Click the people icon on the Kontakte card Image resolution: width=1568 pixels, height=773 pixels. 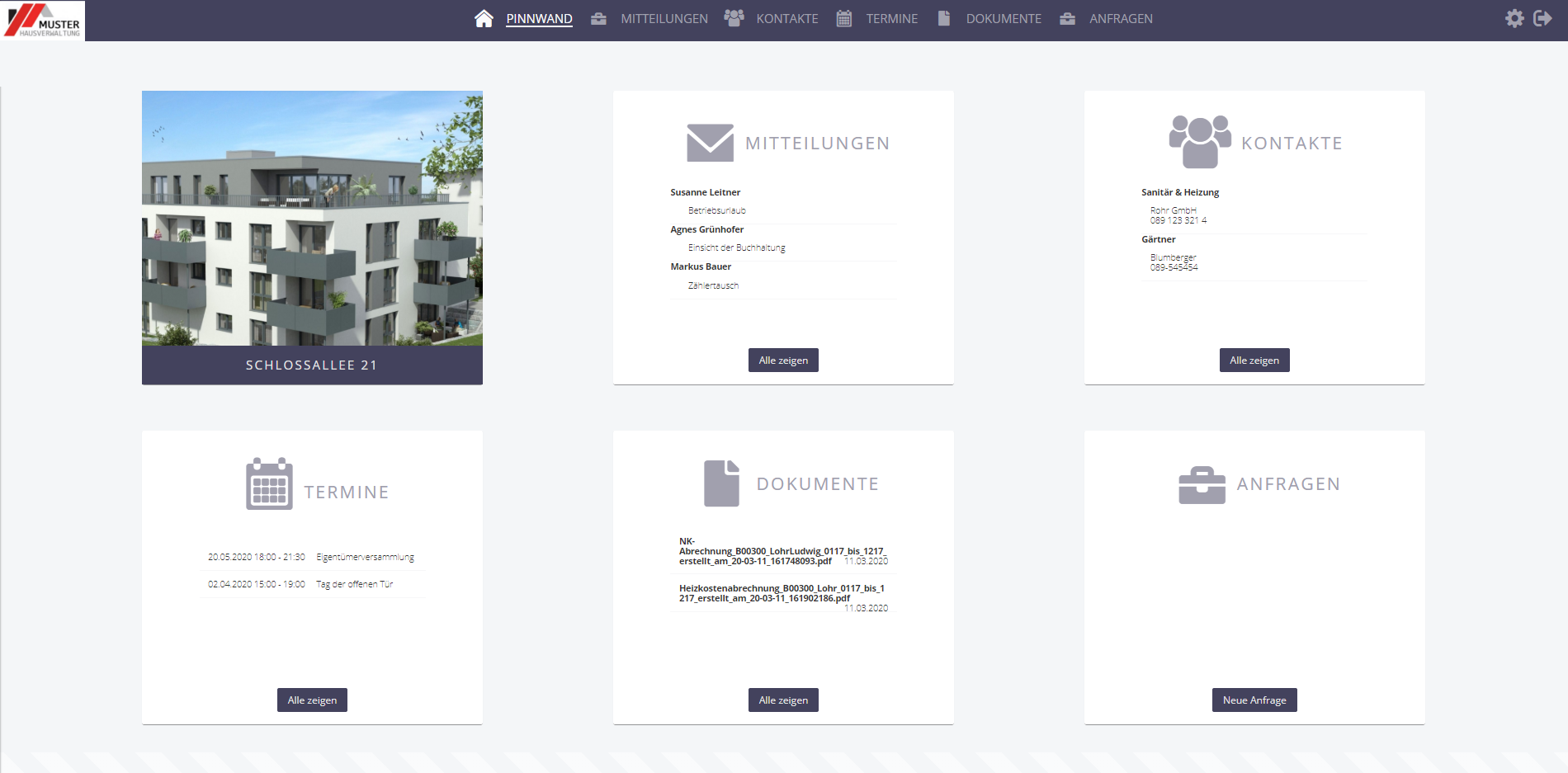click(x=1199, y=140)
